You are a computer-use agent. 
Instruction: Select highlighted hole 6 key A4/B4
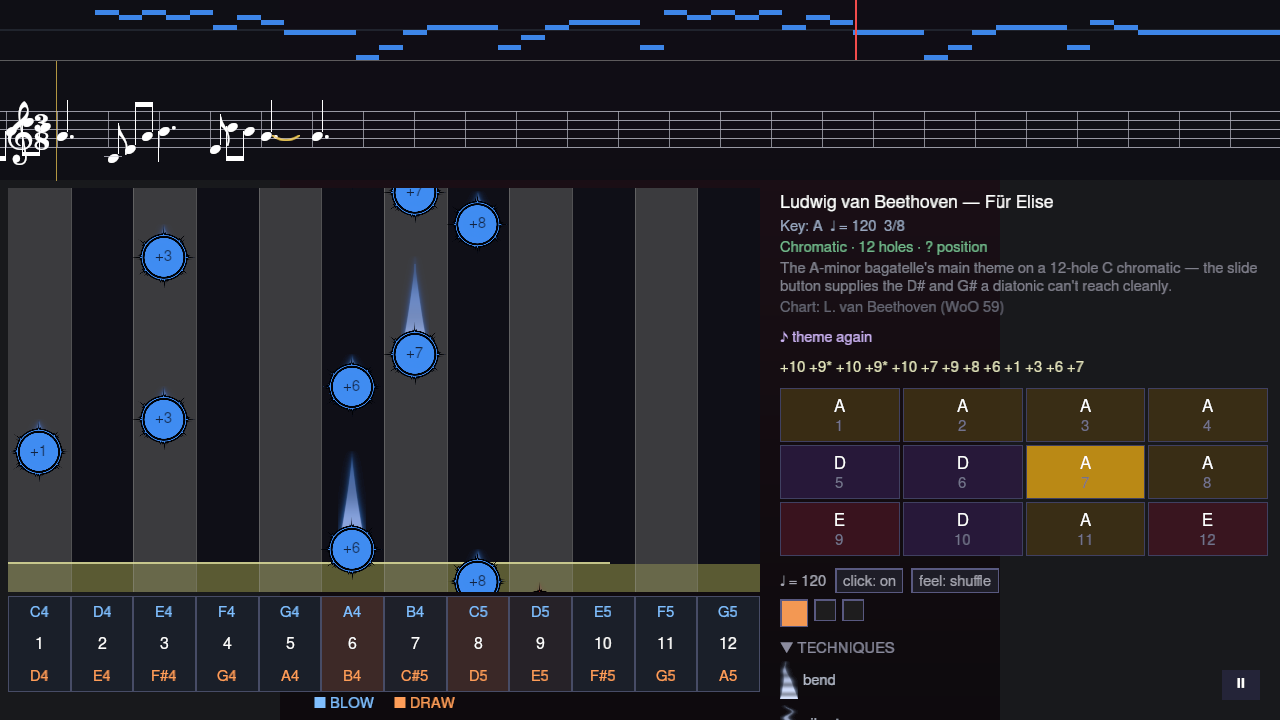tap(352, 644)
